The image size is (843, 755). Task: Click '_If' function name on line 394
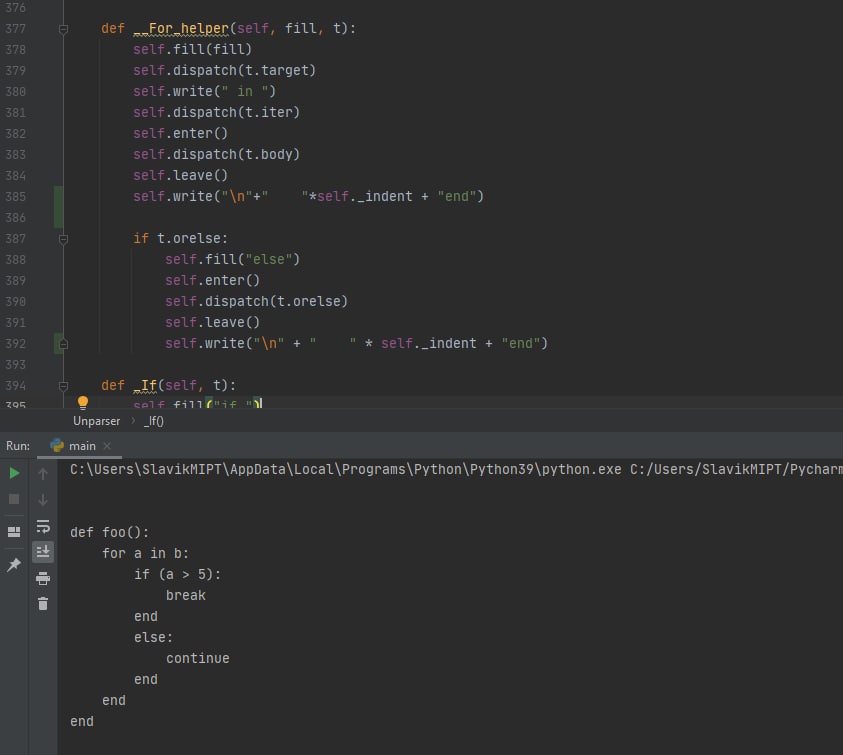(x=145, y=386)
